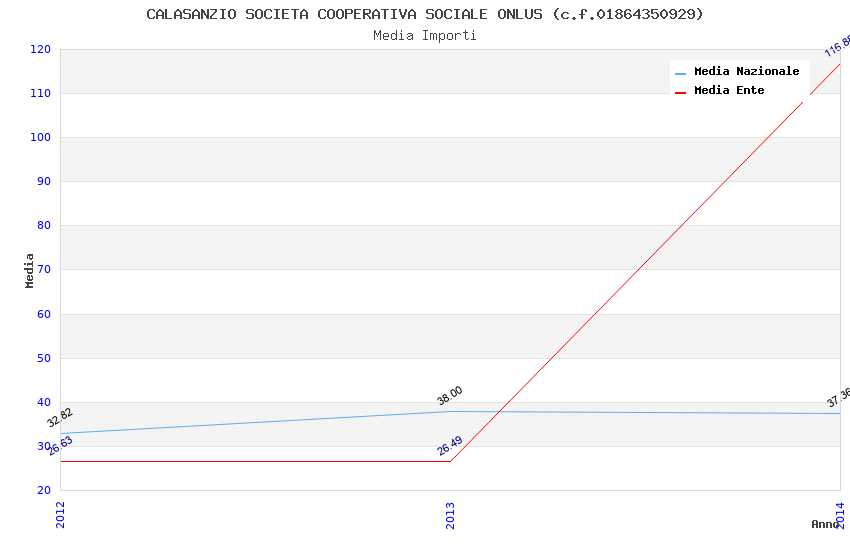Image resolution: width=850 pixels, height=550 pixels.
Task: Click the 60 y-axis tick label
Action: (x=44, y=314)
